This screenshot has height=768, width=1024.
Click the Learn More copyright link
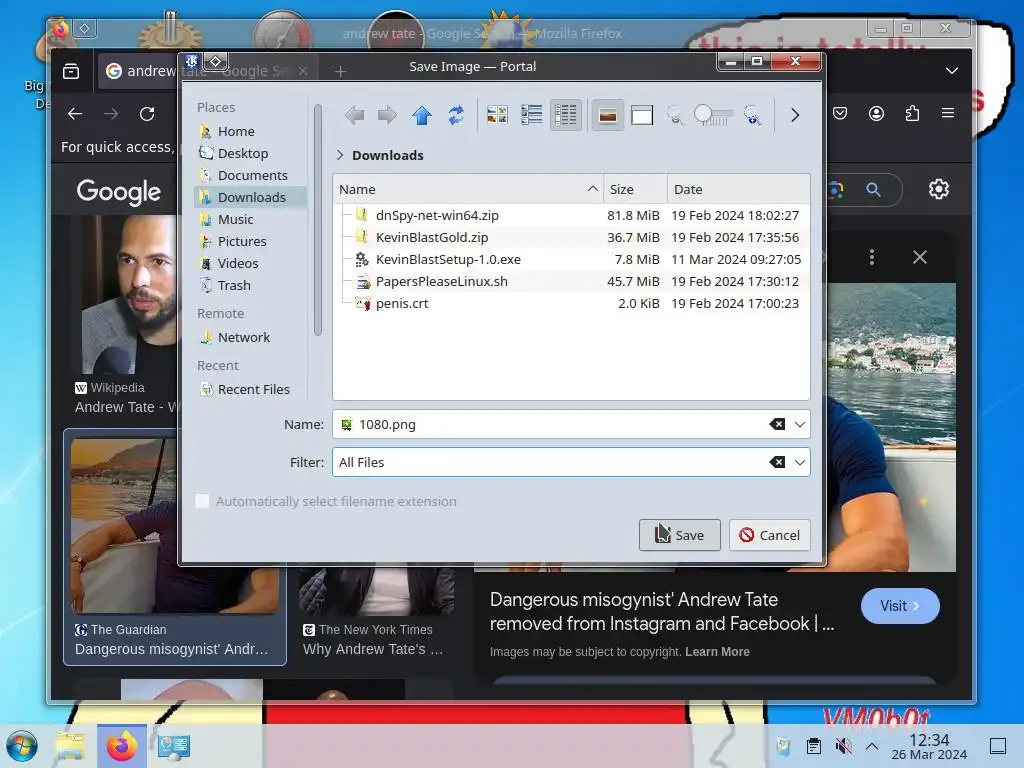click(717, 652)
